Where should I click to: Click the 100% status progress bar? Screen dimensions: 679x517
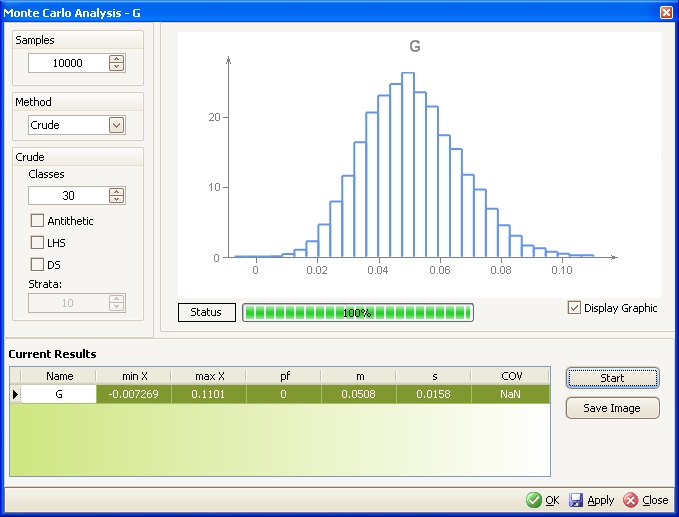(357, 313)
